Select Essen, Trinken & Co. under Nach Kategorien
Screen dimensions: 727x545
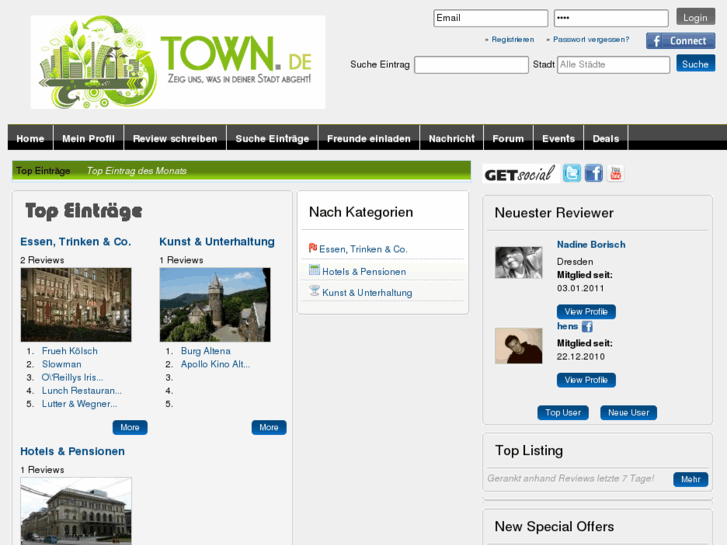click(x=363, y=249)
